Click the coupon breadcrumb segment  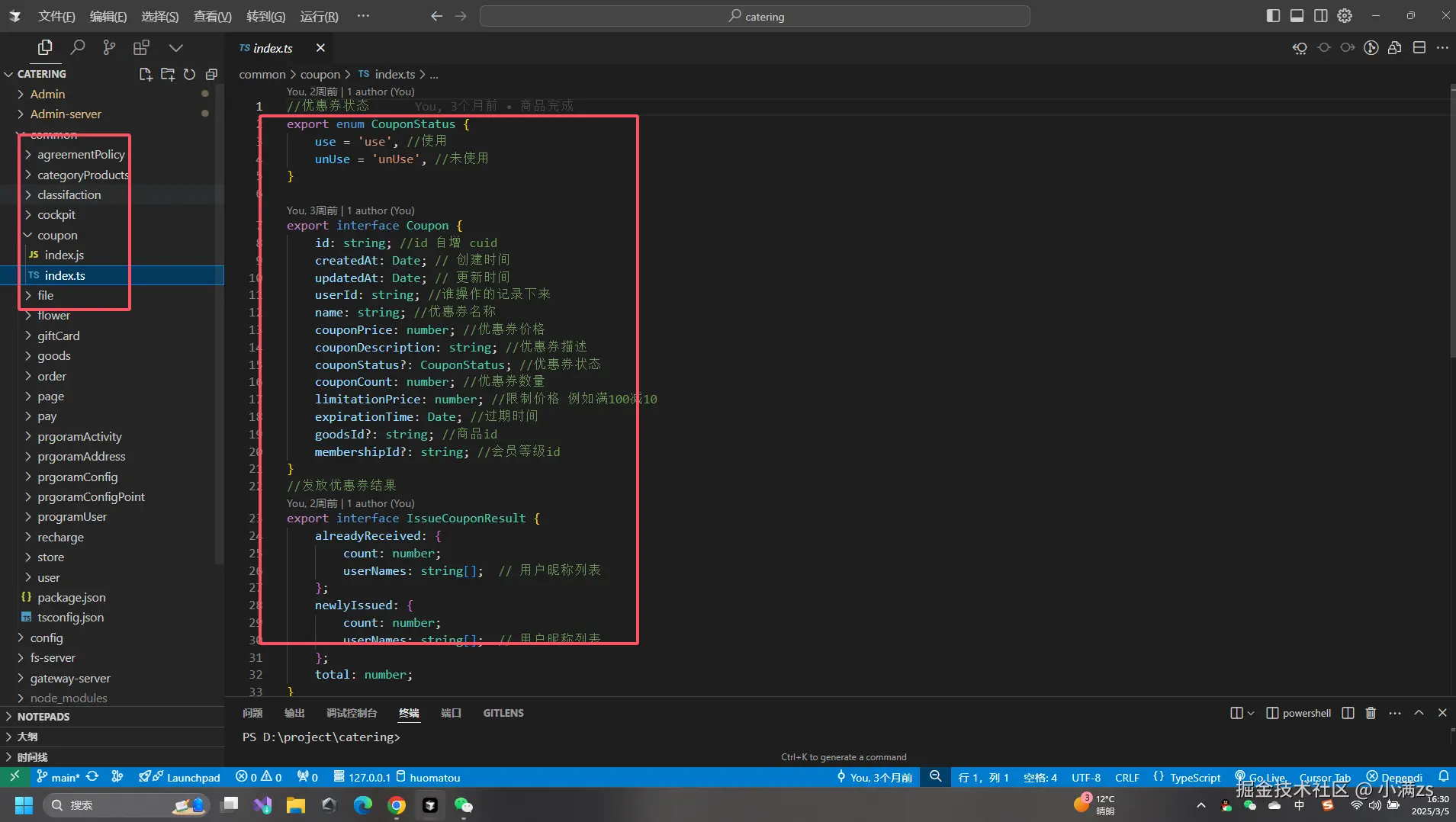320,74
